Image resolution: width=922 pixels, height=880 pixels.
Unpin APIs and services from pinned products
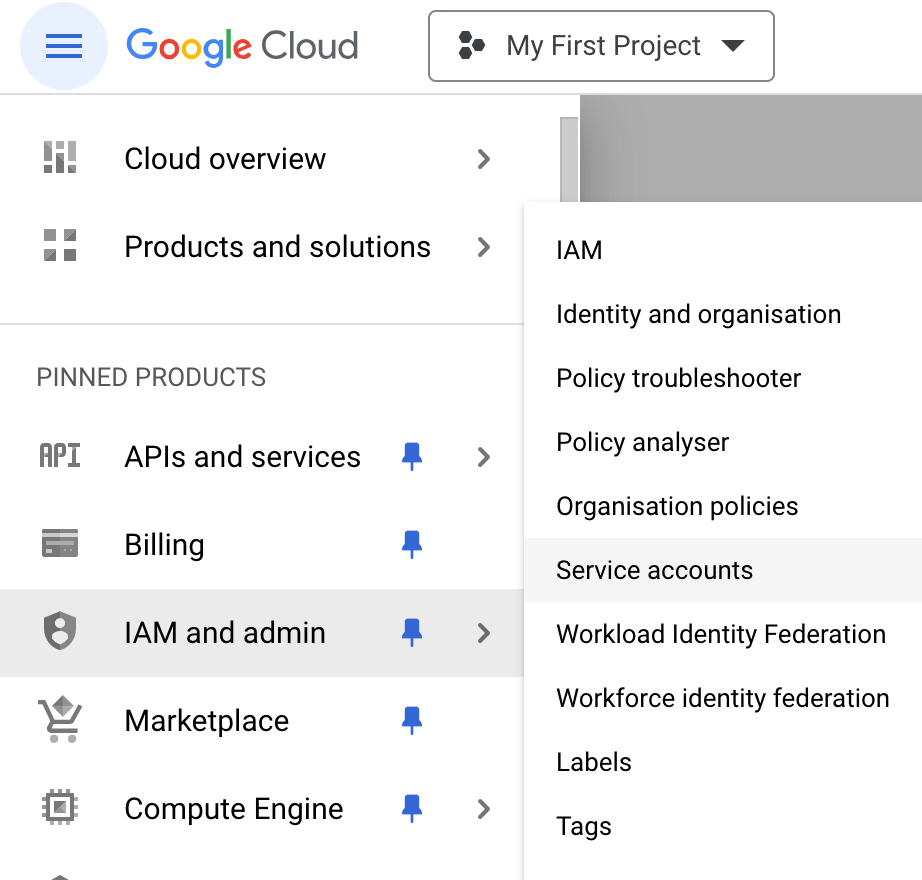[411, 456]
